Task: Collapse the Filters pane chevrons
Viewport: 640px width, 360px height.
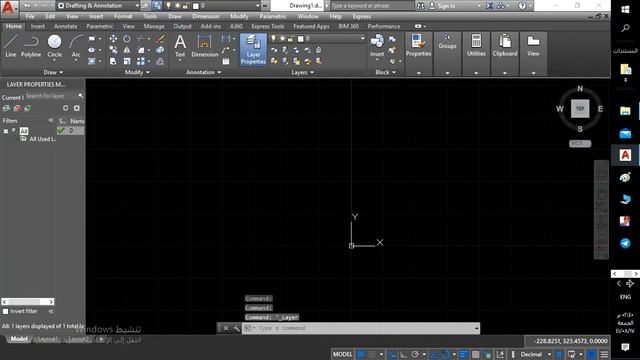Action: [51, 120]
